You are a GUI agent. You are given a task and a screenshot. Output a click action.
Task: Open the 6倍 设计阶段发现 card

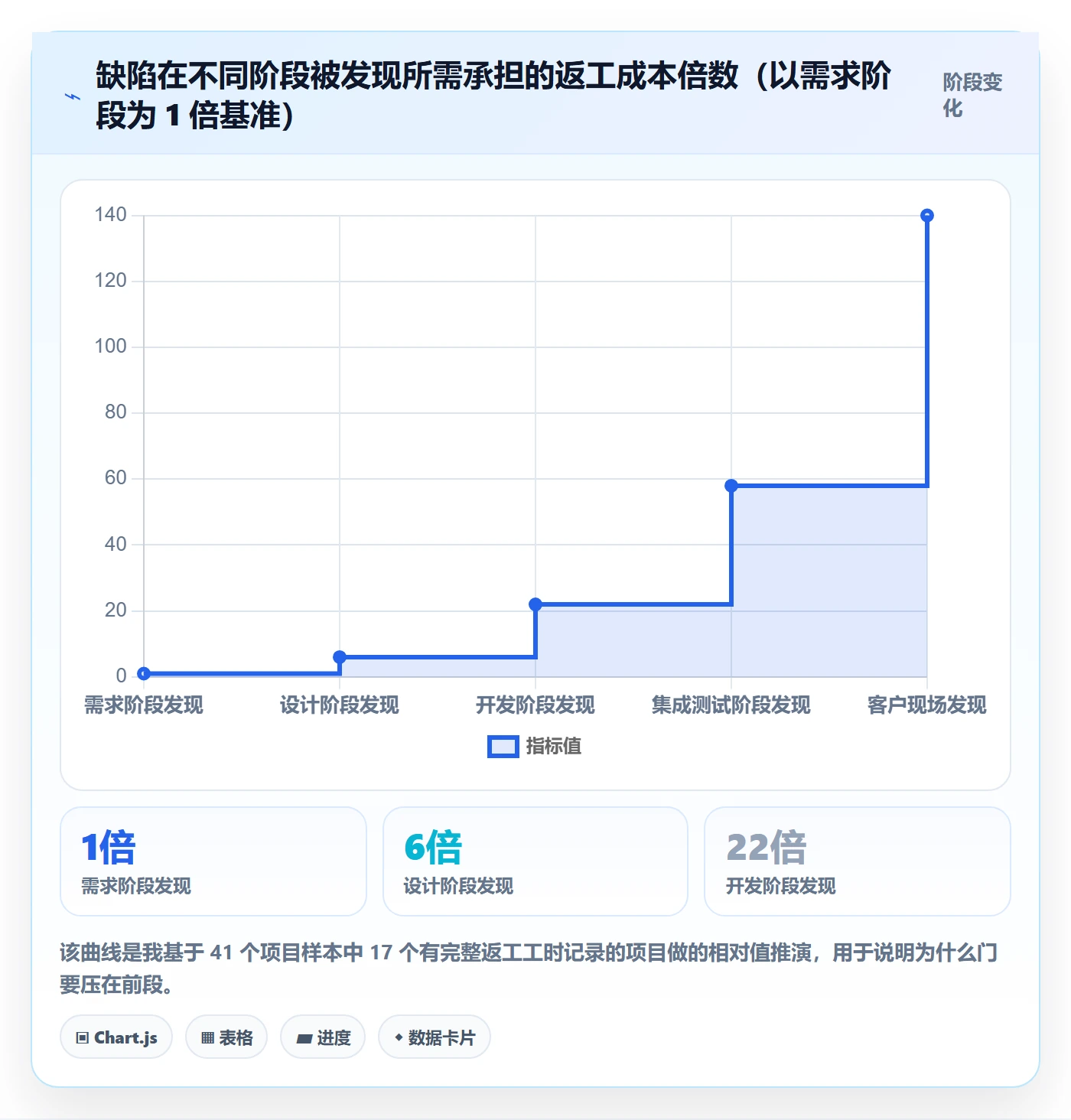pyautogui.click(x=535, y=861)
